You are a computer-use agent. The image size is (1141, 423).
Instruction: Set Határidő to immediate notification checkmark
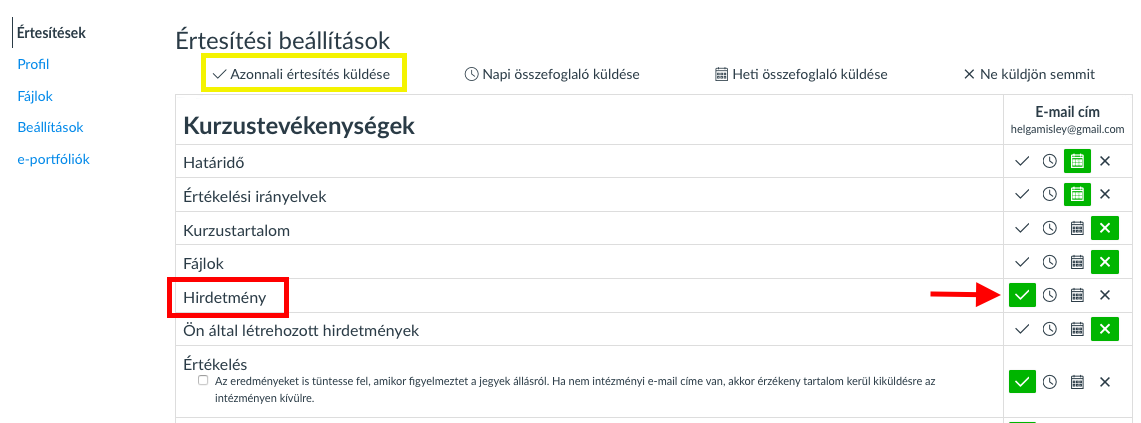[1022, 161]
